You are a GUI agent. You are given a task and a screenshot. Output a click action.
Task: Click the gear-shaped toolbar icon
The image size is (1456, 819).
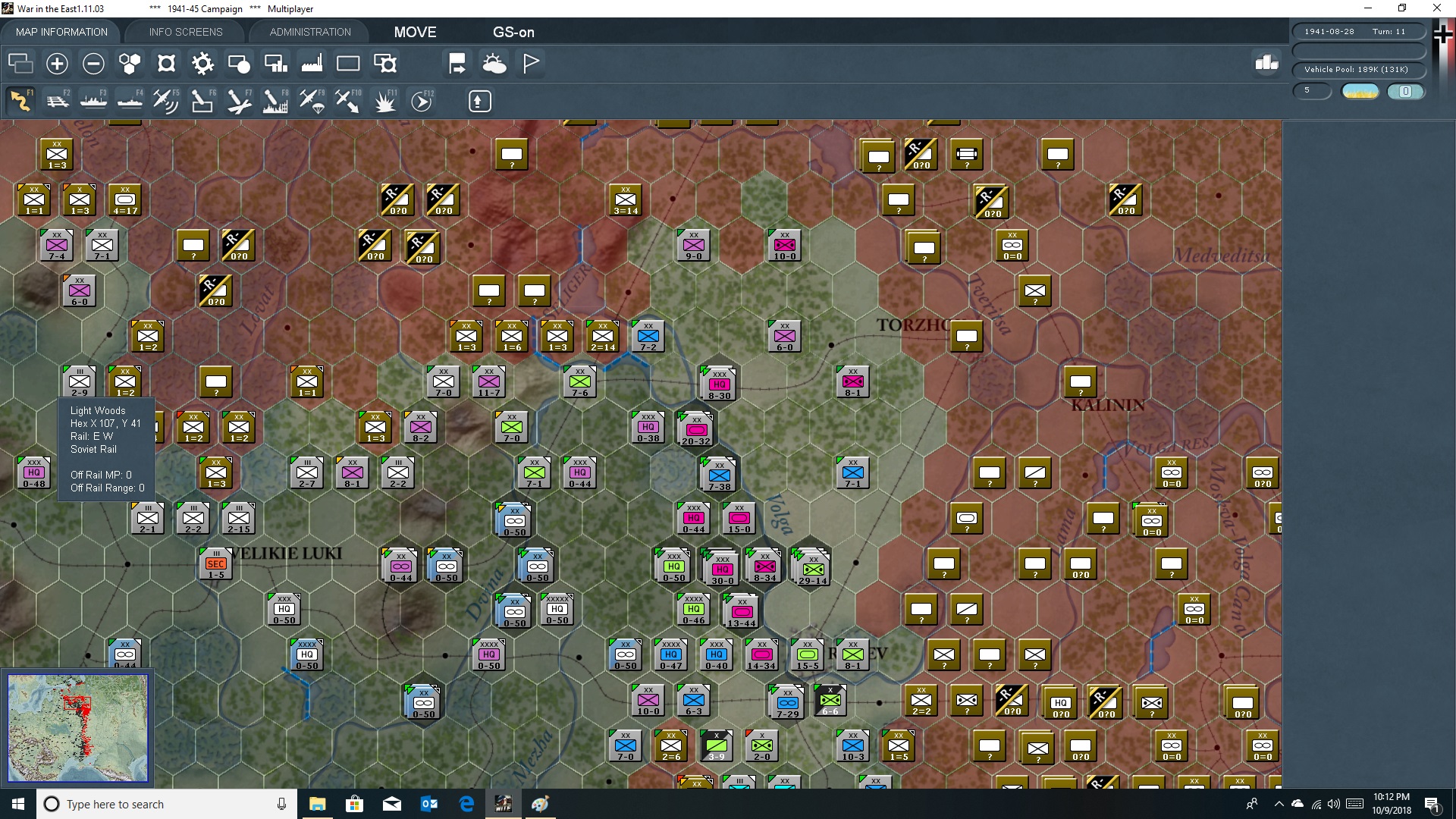click(202, 64)
